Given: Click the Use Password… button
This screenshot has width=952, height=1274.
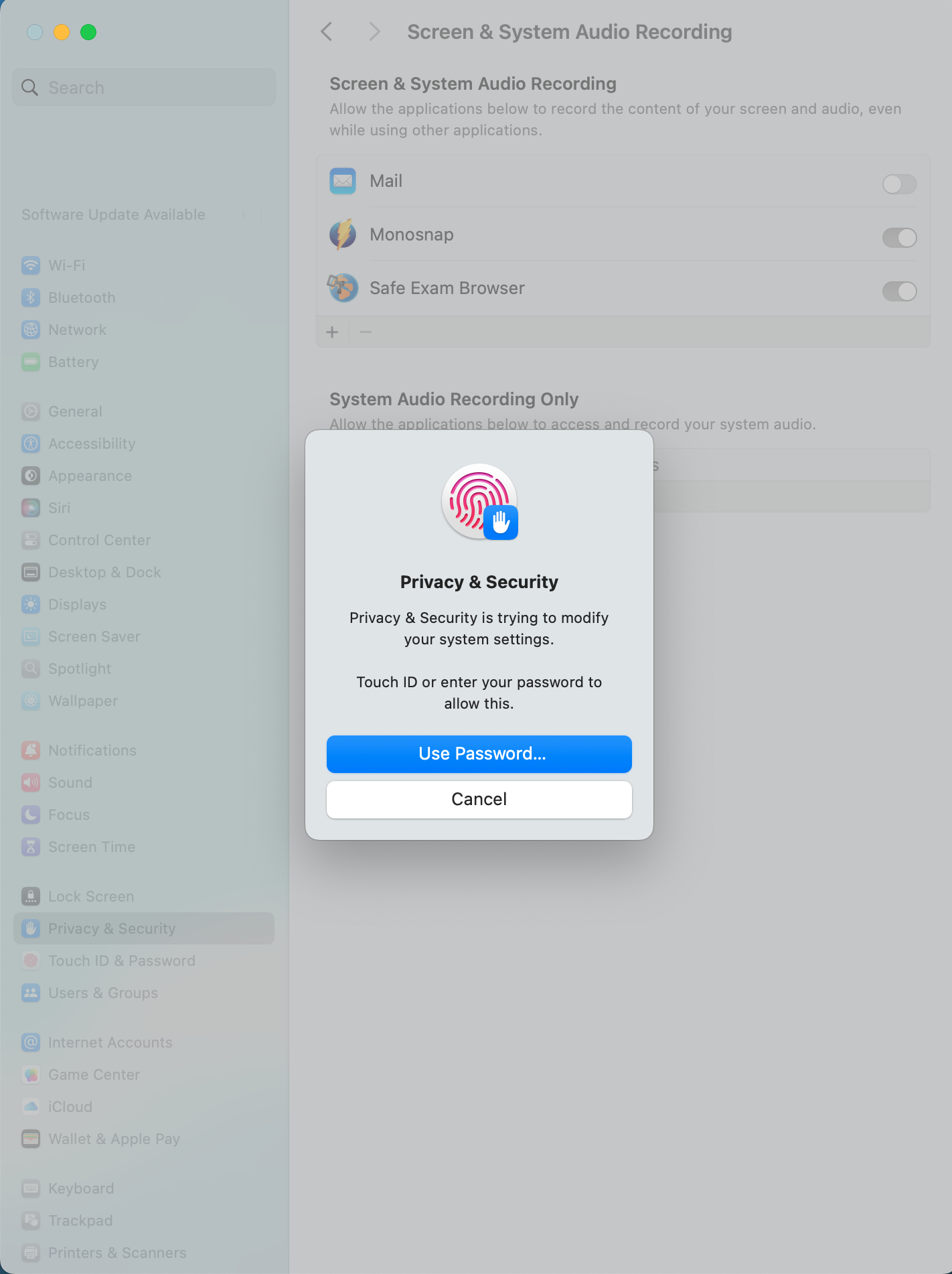Looking at the screenshot, I should coord(479,754).
